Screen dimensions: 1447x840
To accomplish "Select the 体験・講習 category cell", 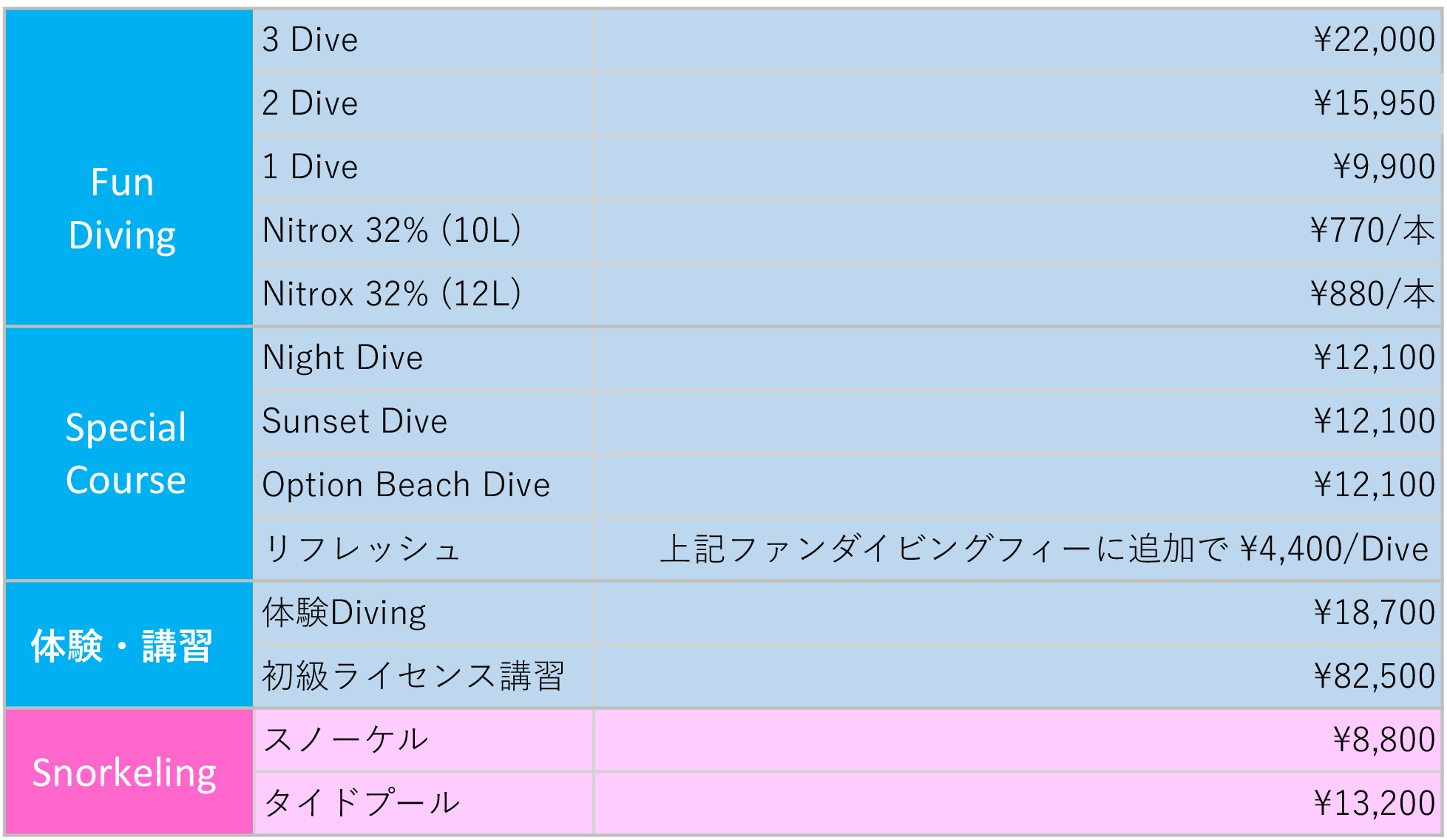I will (x=122, y=646).
